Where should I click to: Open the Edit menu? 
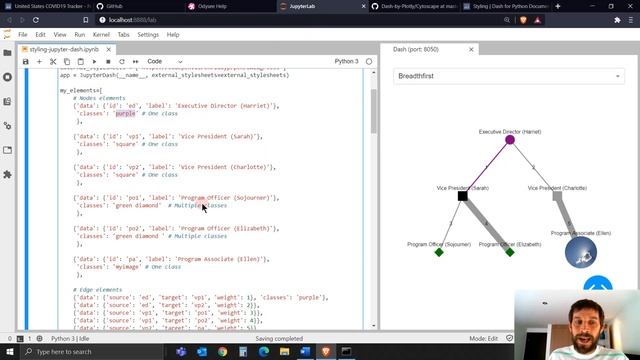(x=40, y=35)
